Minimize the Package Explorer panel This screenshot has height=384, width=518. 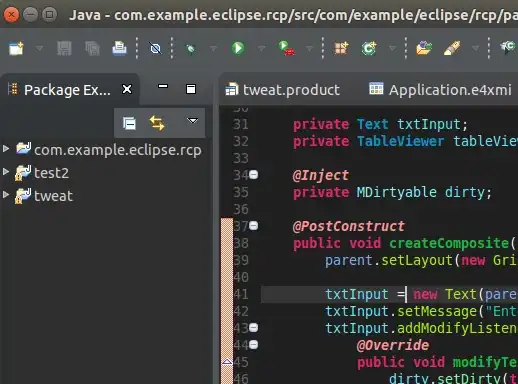pos(163,86)
